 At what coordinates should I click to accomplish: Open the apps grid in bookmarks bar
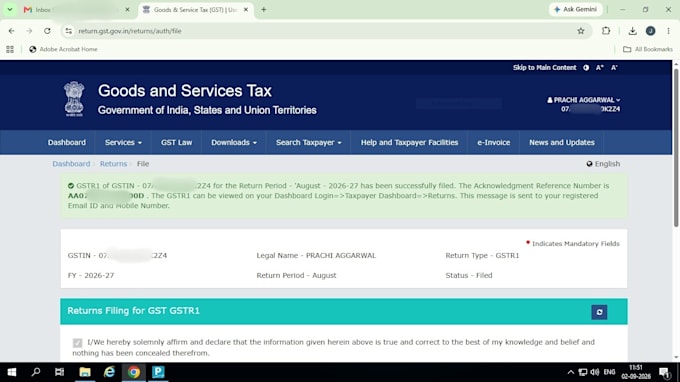tap(10, 49)
